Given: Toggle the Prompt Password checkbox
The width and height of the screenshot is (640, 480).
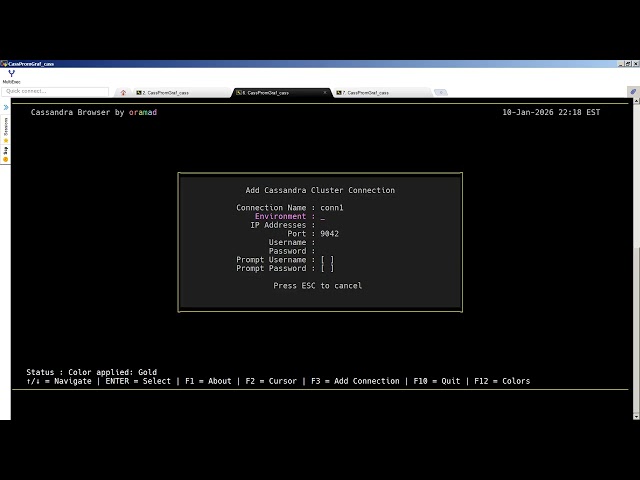Looking at the screenshot, I should (327, 269).
